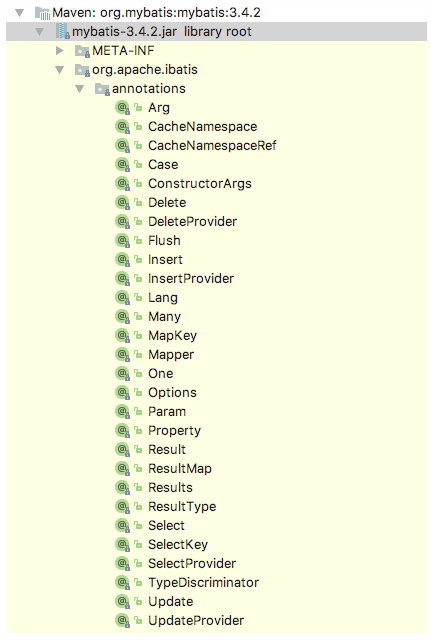This screenshot has width=431, height=641.
Task: Collapse the Maven org.mybatis library node
Action: click(20, 13)
